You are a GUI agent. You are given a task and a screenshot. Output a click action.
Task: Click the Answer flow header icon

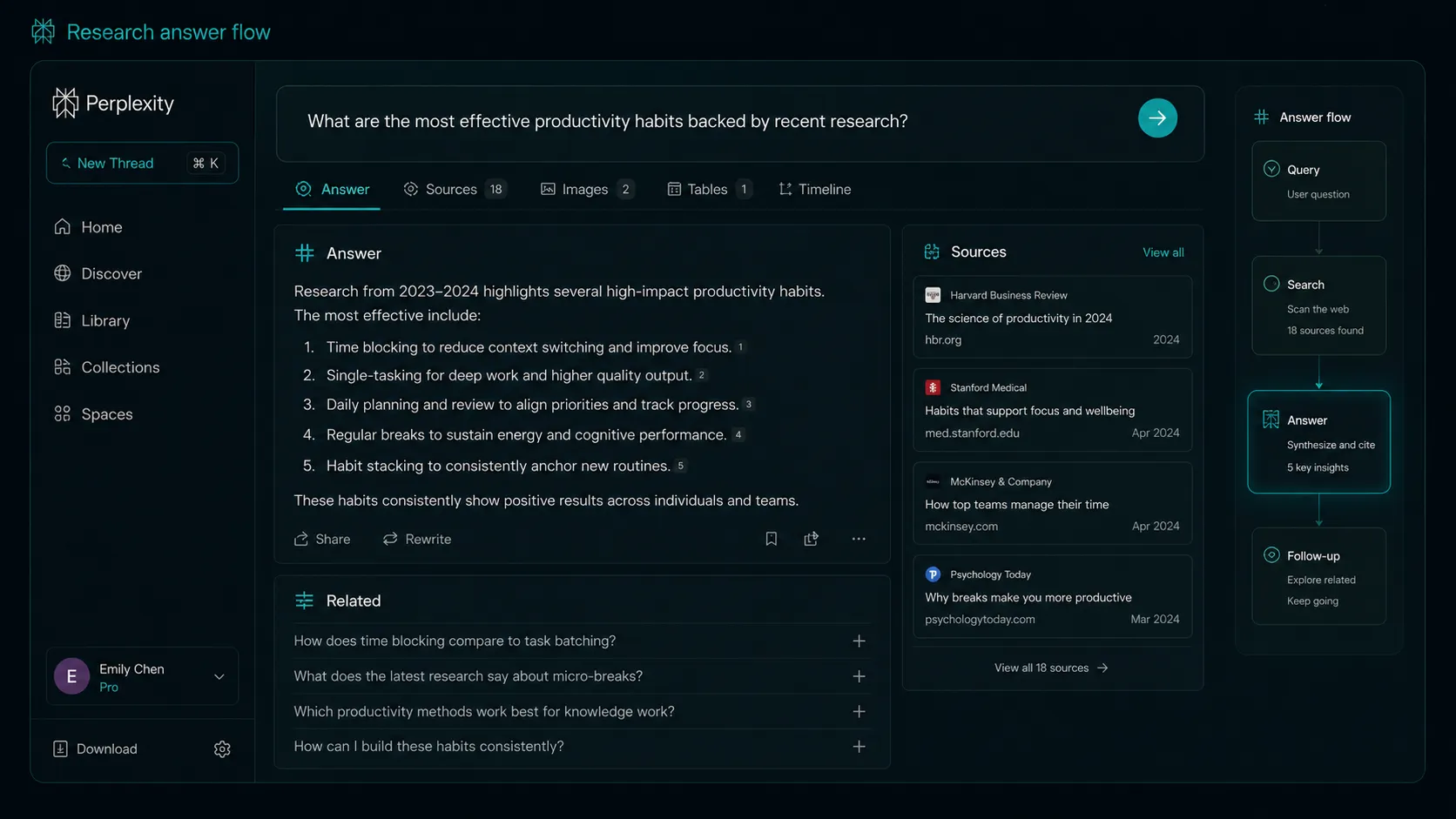tap(1261, 117)
